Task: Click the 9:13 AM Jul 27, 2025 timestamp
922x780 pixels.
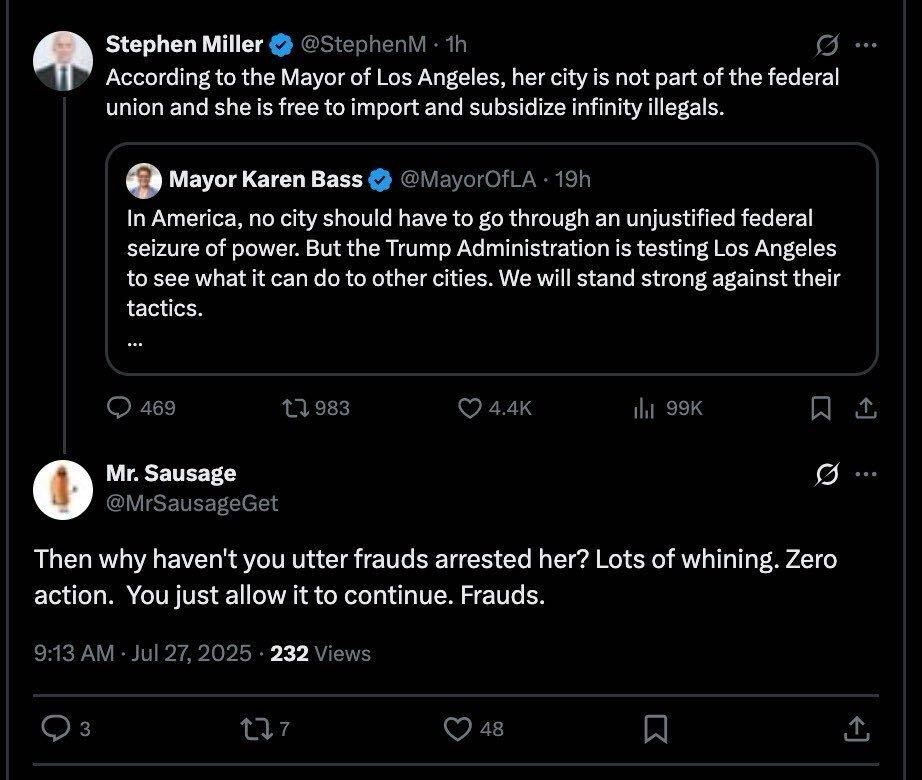Action: (141, 653)
